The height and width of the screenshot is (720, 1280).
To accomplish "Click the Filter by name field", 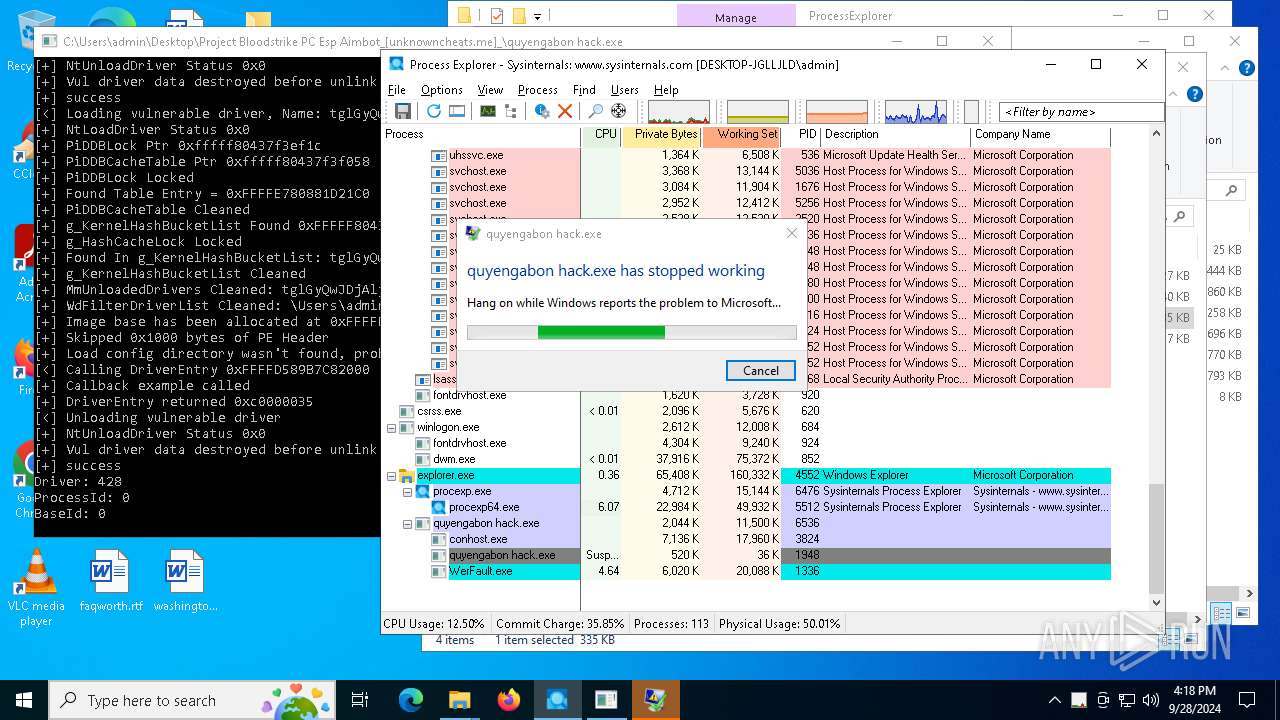I will pyautogui.click(x=1081, y=112).
